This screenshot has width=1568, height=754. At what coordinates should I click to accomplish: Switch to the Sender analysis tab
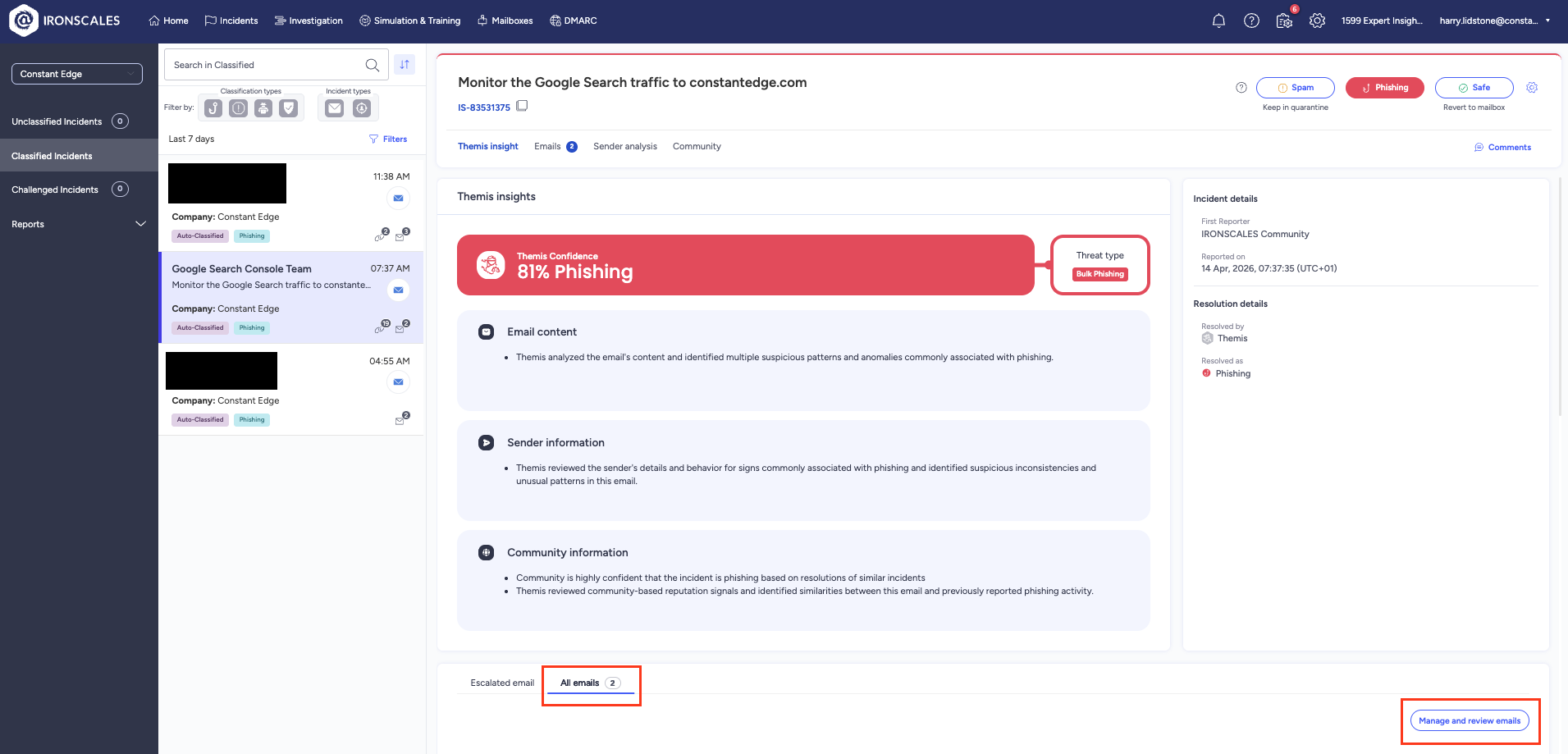tap(625, 147)
